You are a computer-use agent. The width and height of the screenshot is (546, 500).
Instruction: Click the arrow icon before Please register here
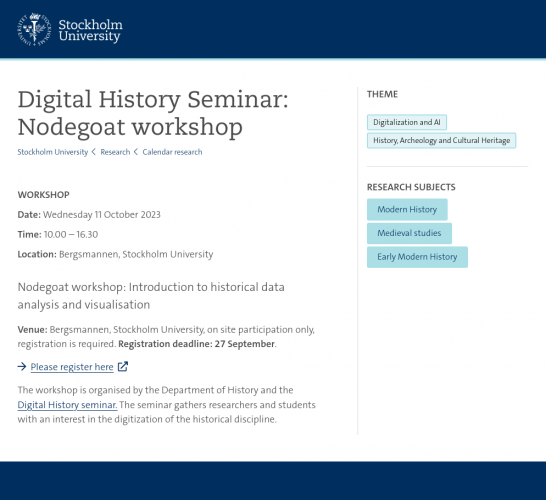(x=22, y=367)
